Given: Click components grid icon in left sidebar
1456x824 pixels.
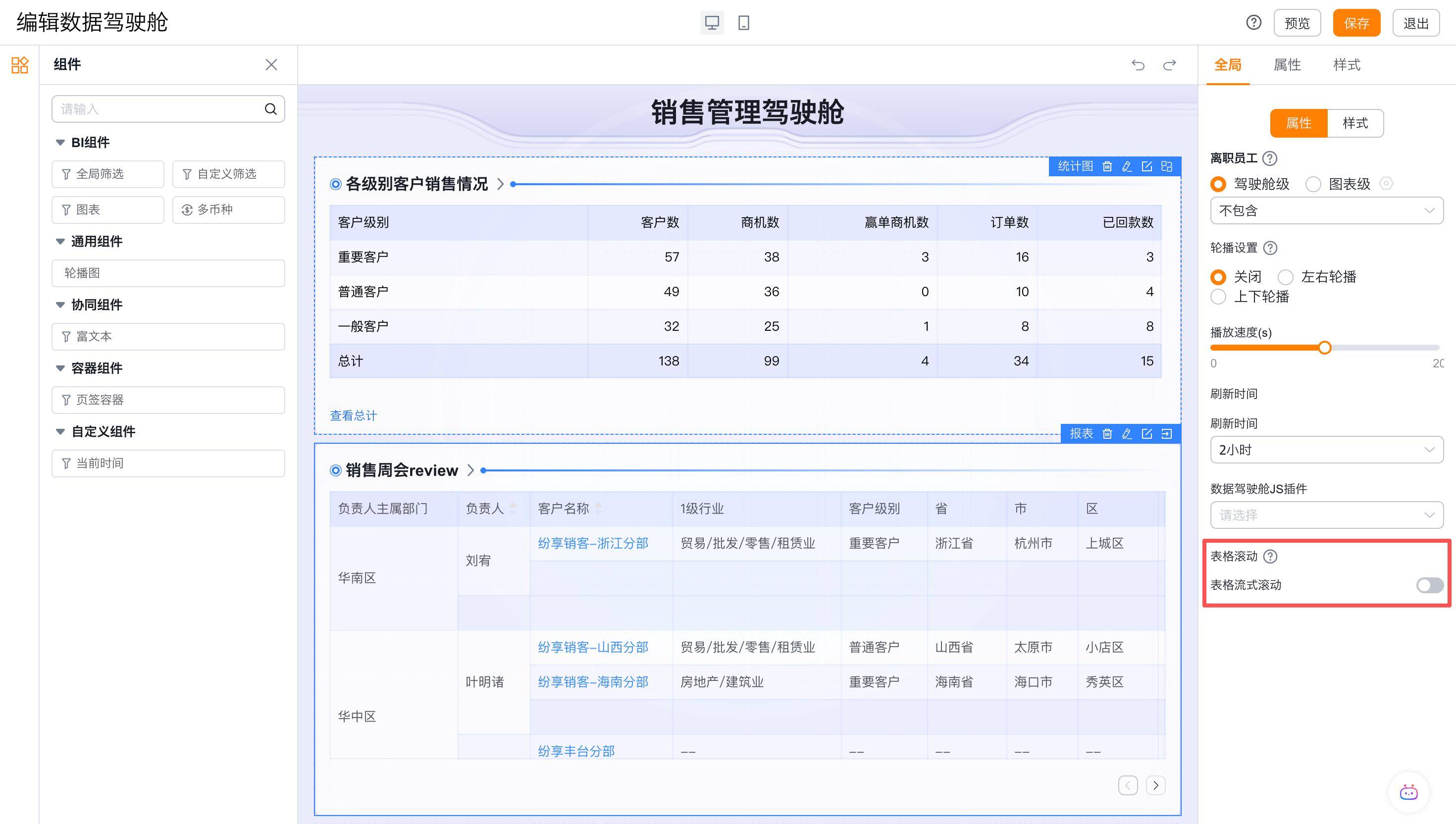Looking at the screenshot, I should (20, 64).
